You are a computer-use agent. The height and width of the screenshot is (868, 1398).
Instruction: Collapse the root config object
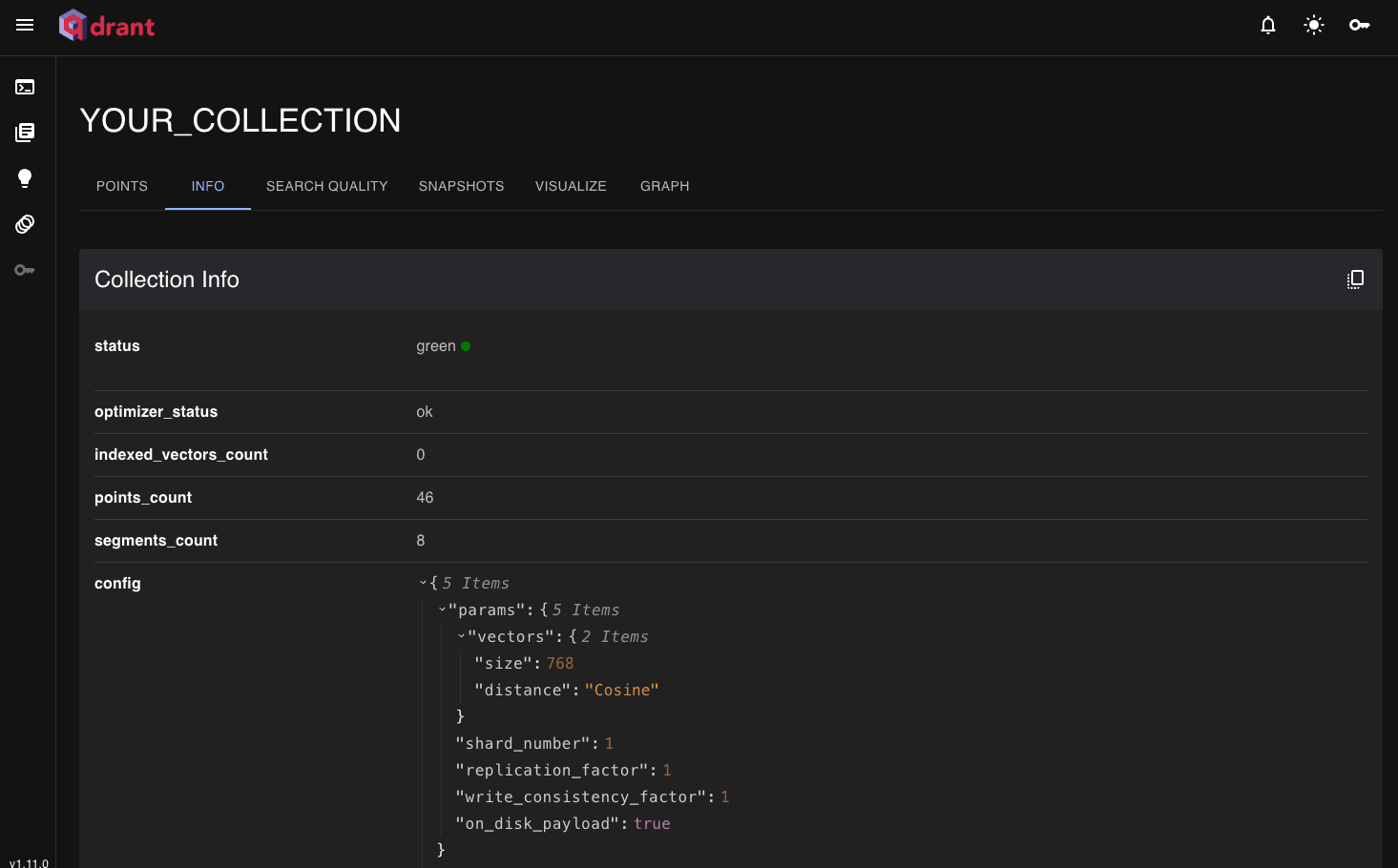tap(423, 583)
